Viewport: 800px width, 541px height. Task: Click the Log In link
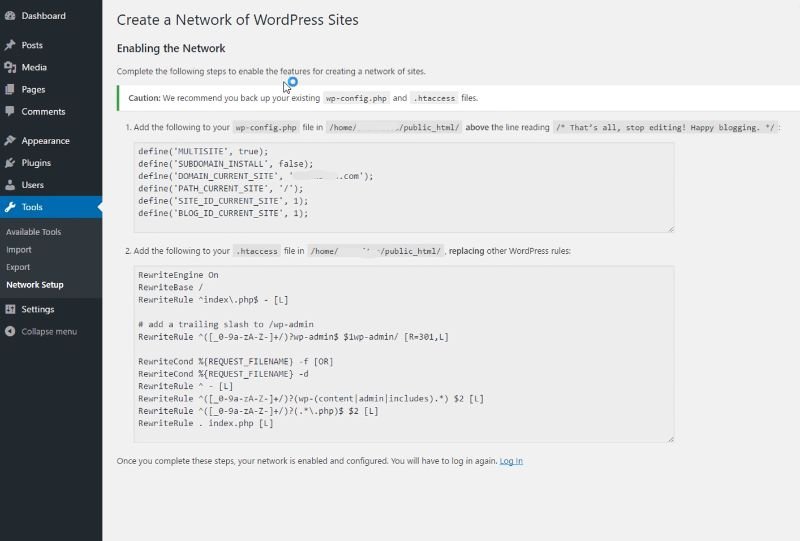pyautogui.click(x=511, y=461)
